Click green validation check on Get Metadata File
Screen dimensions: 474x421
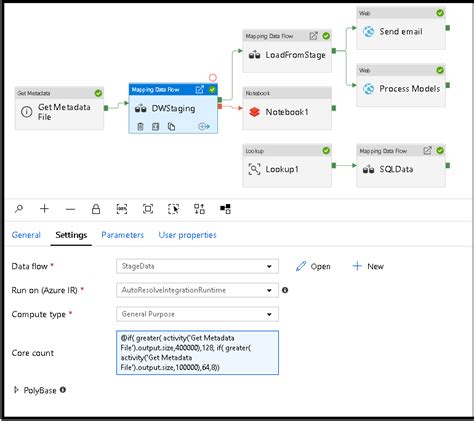[x=98, y=93]
